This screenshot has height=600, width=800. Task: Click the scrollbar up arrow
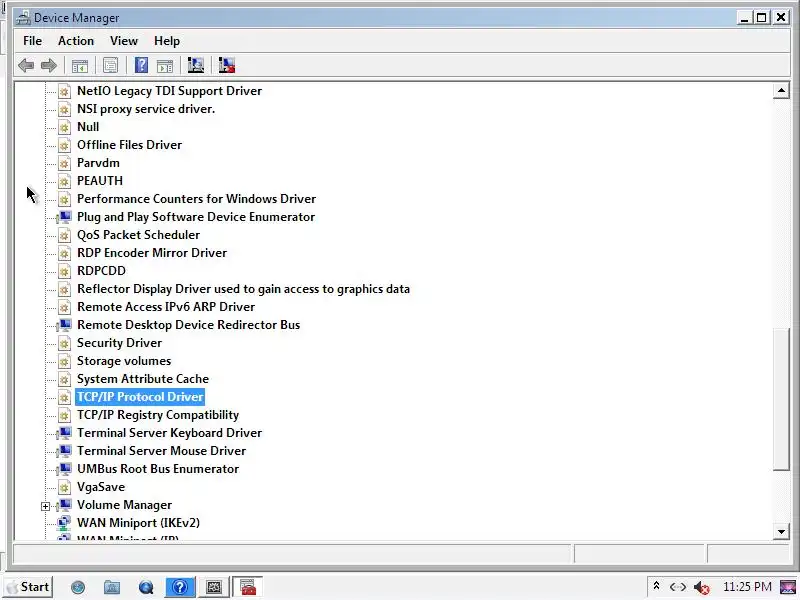781,91
